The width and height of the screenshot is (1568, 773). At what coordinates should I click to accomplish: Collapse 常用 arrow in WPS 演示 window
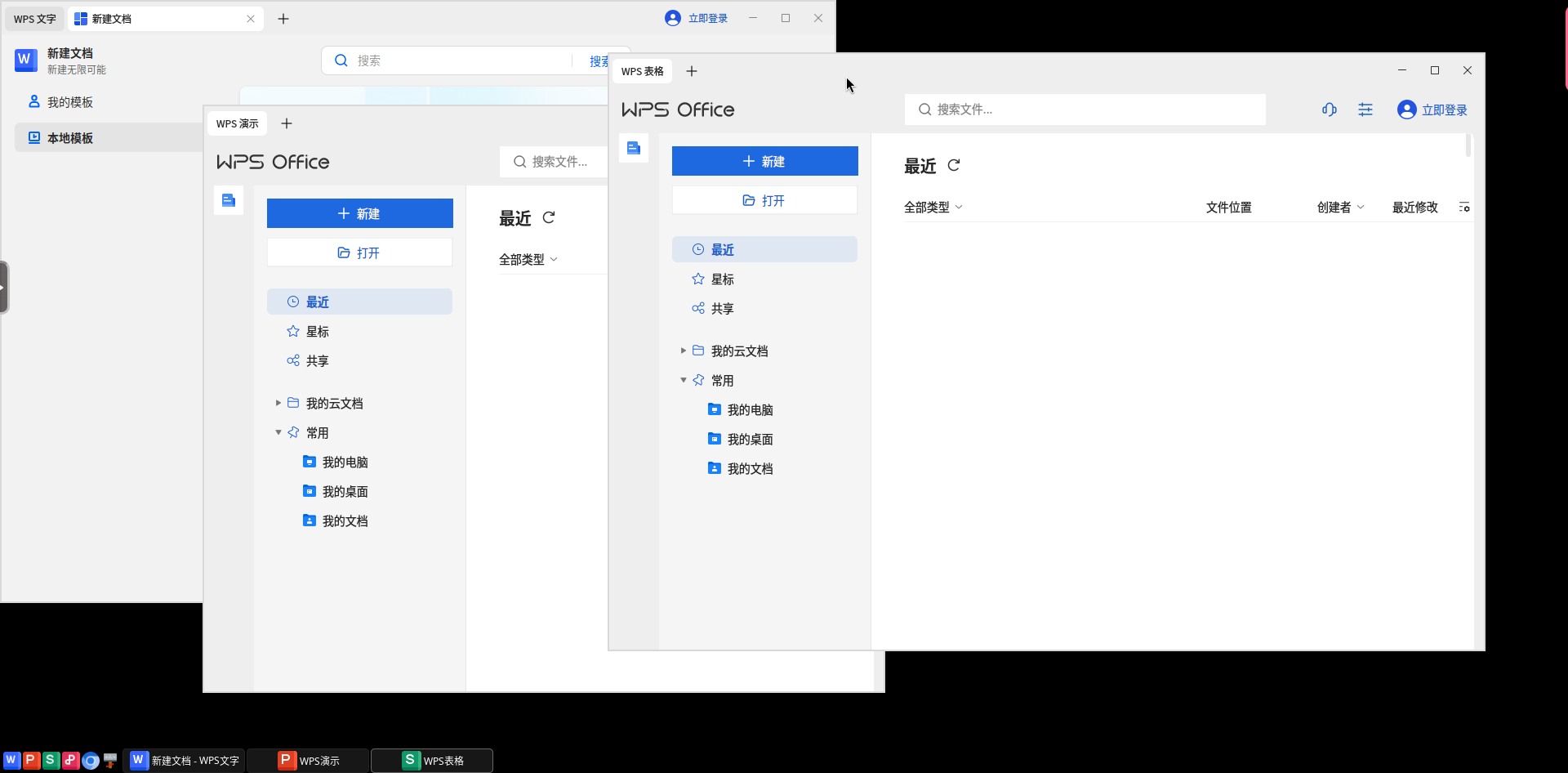278,432
